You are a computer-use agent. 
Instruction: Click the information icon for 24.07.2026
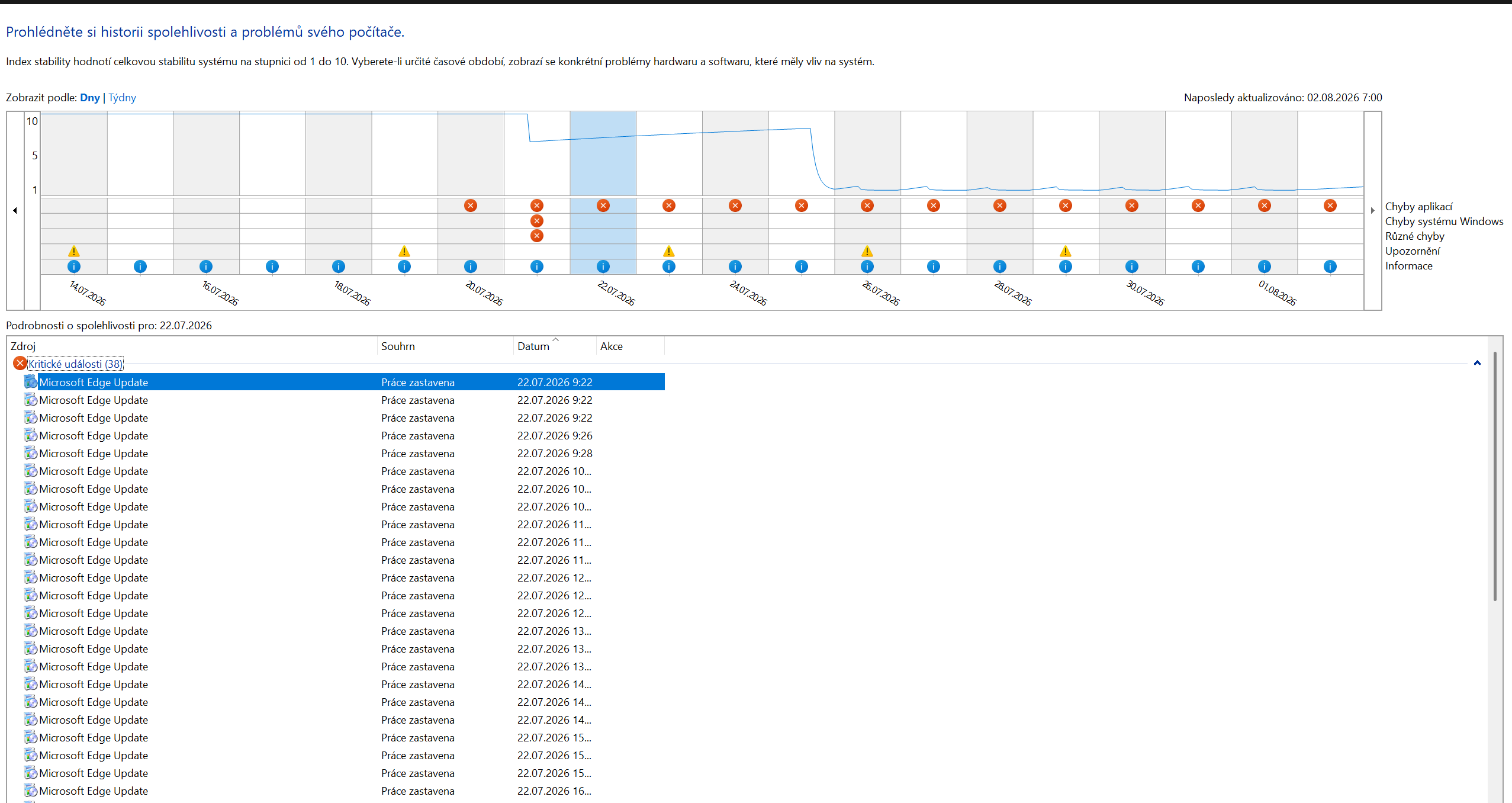click(x=735, y=266)
